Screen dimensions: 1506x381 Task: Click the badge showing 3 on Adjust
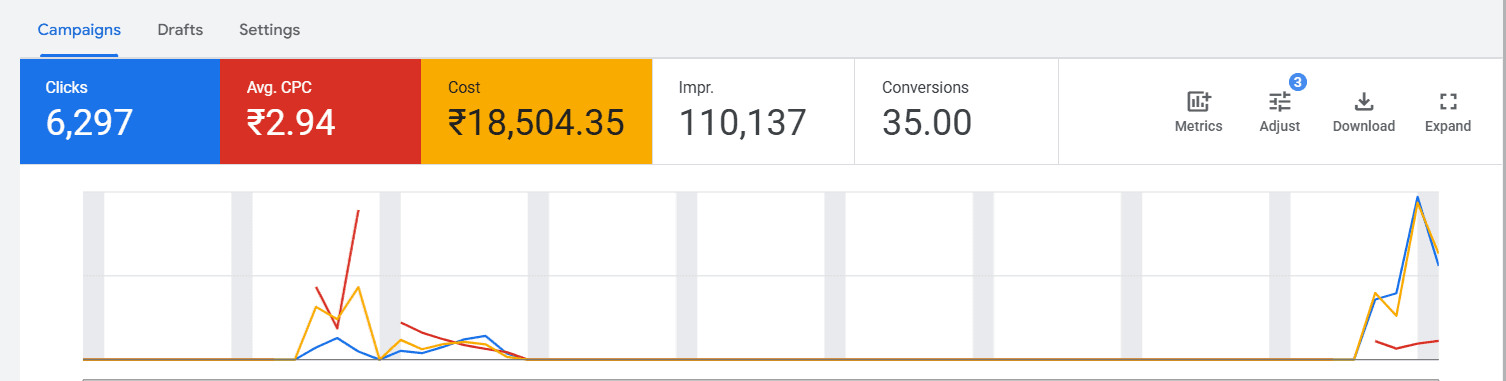pyautogui.click(x=1298, y=81)
